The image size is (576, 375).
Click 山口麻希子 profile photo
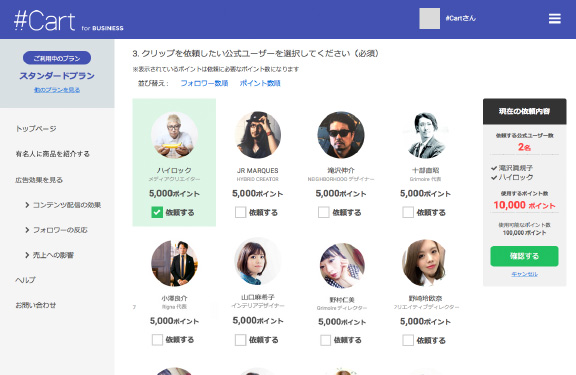click(258, 262)
